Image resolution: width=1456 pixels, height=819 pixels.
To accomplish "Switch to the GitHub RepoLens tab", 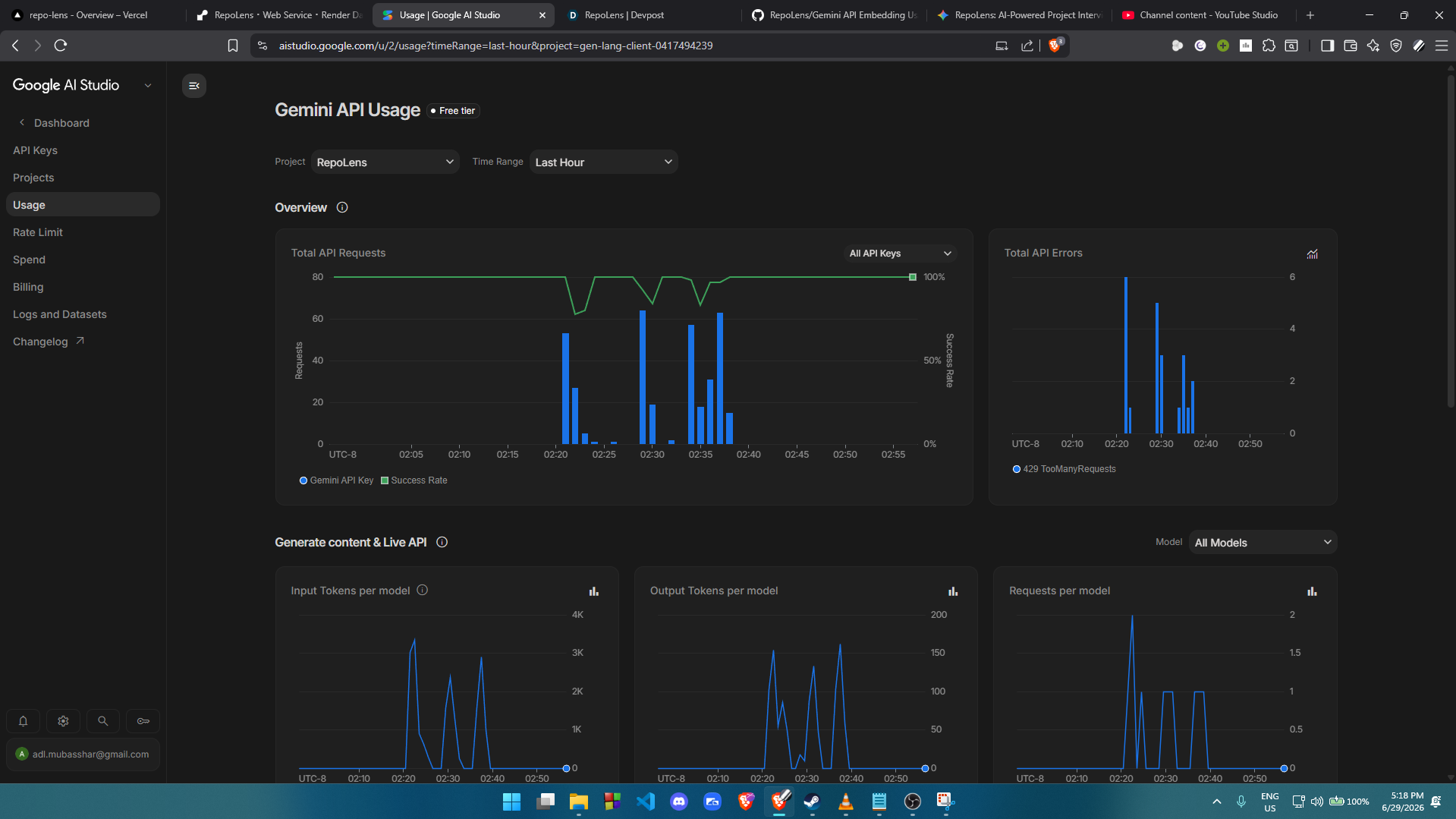I will click(x=835, y=15).
